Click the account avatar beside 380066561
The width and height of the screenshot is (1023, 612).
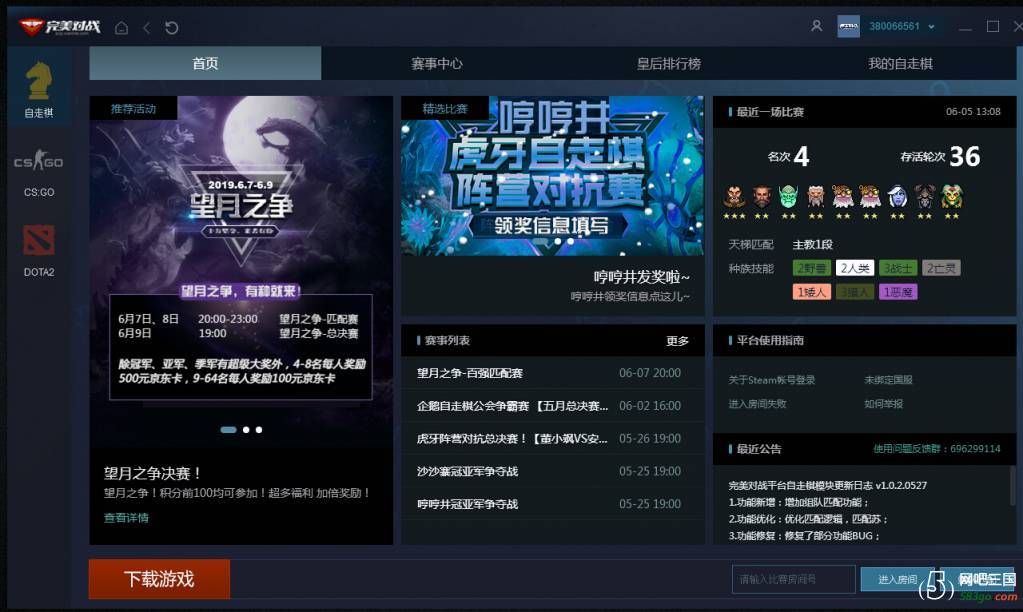pos(848,26)
